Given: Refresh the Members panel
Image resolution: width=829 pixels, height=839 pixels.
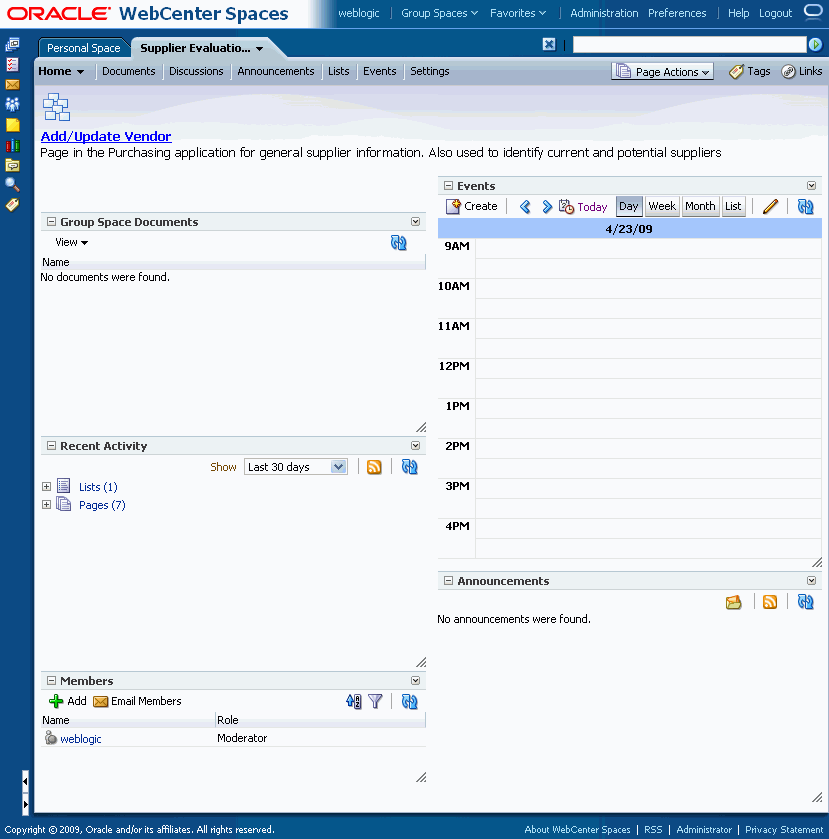Looking at the screenshot, I should pos(409,701).
